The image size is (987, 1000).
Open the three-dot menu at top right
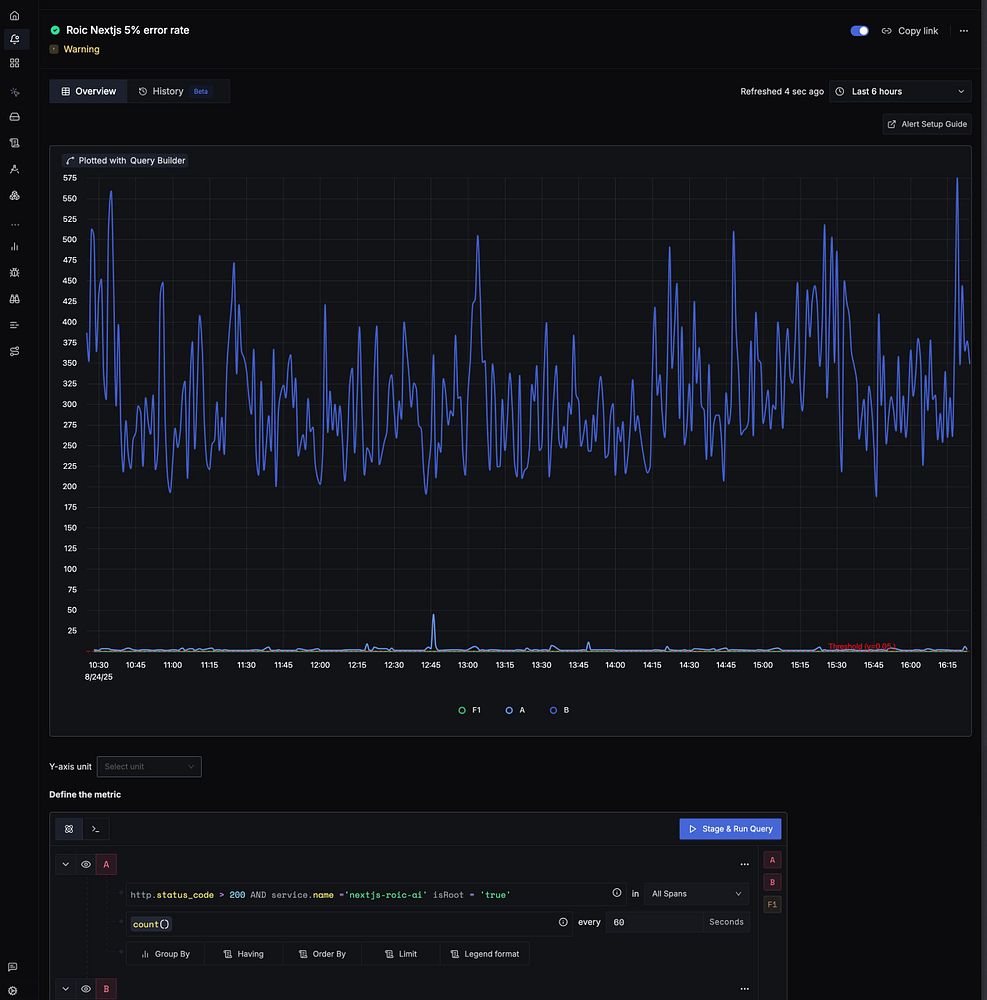click(963, 31)
